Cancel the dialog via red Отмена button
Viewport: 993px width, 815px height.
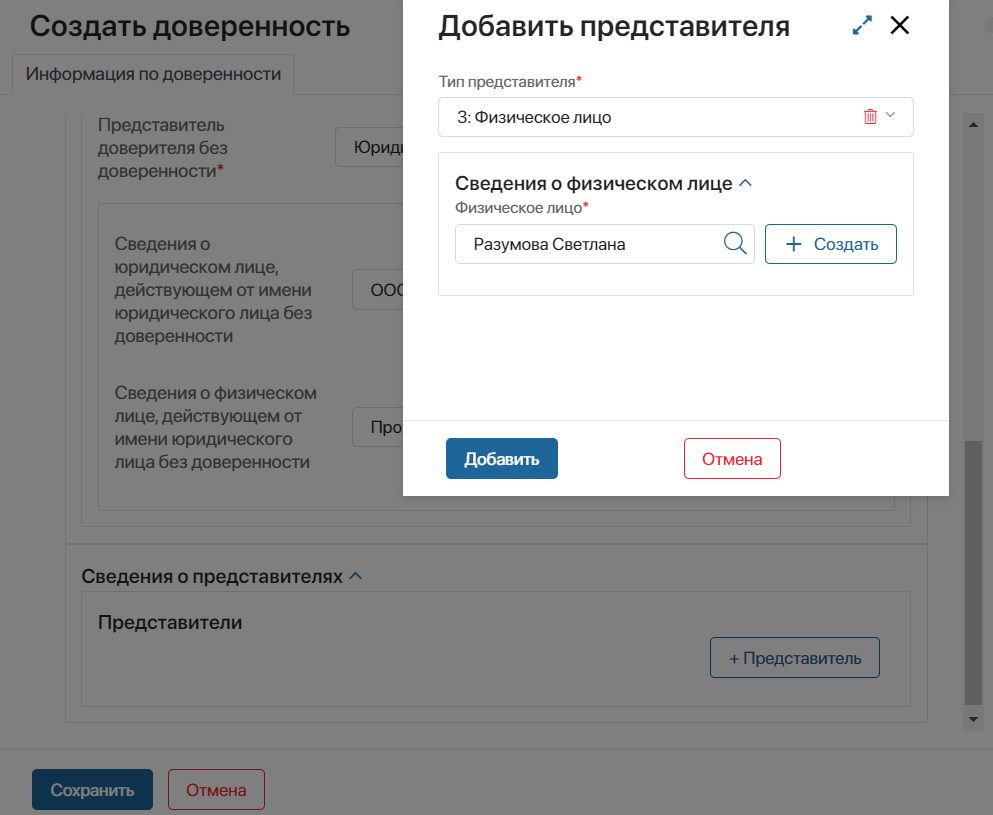click(731, 459)
